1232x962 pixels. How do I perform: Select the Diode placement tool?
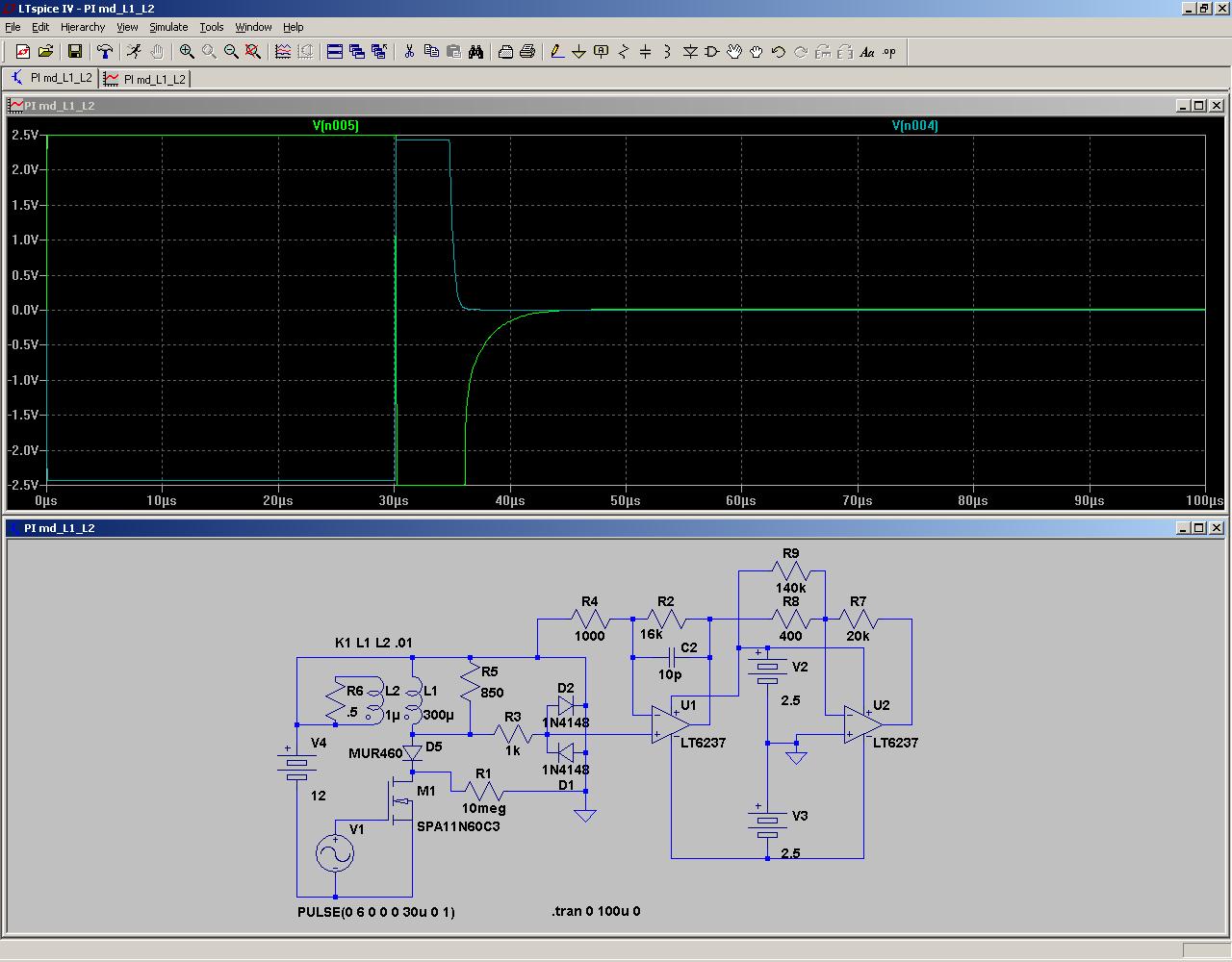(690, 52)
